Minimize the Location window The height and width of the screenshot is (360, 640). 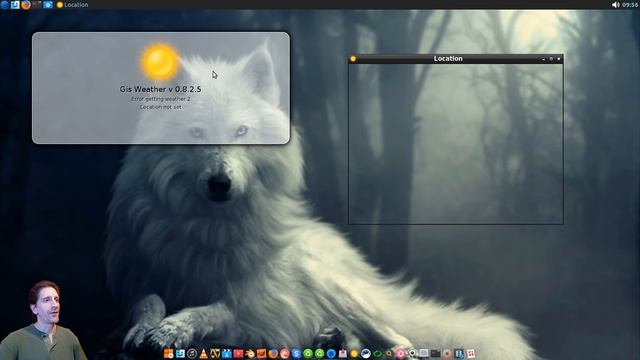pyautogui.click(x=543, y=59)
